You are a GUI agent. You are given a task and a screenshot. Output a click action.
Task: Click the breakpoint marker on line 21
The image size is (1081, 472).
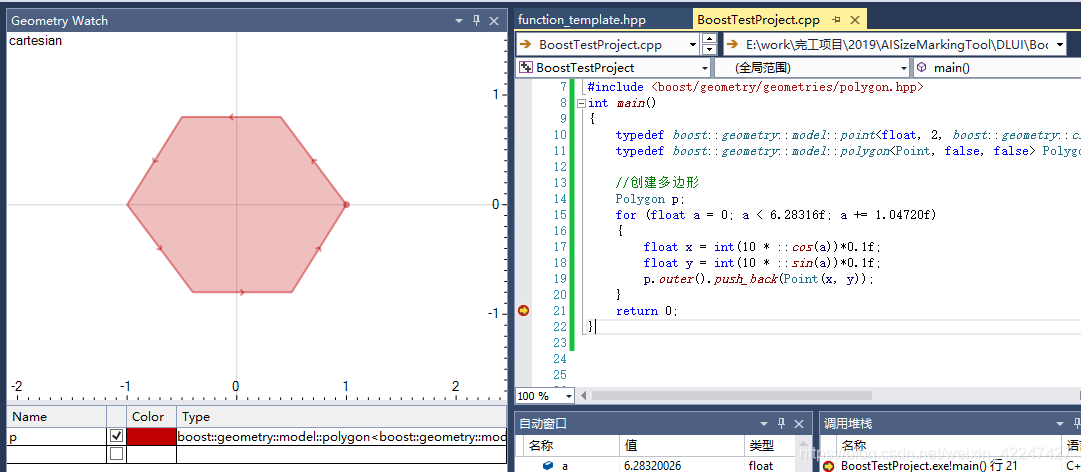pyautogui.click(x=523, y=311)
